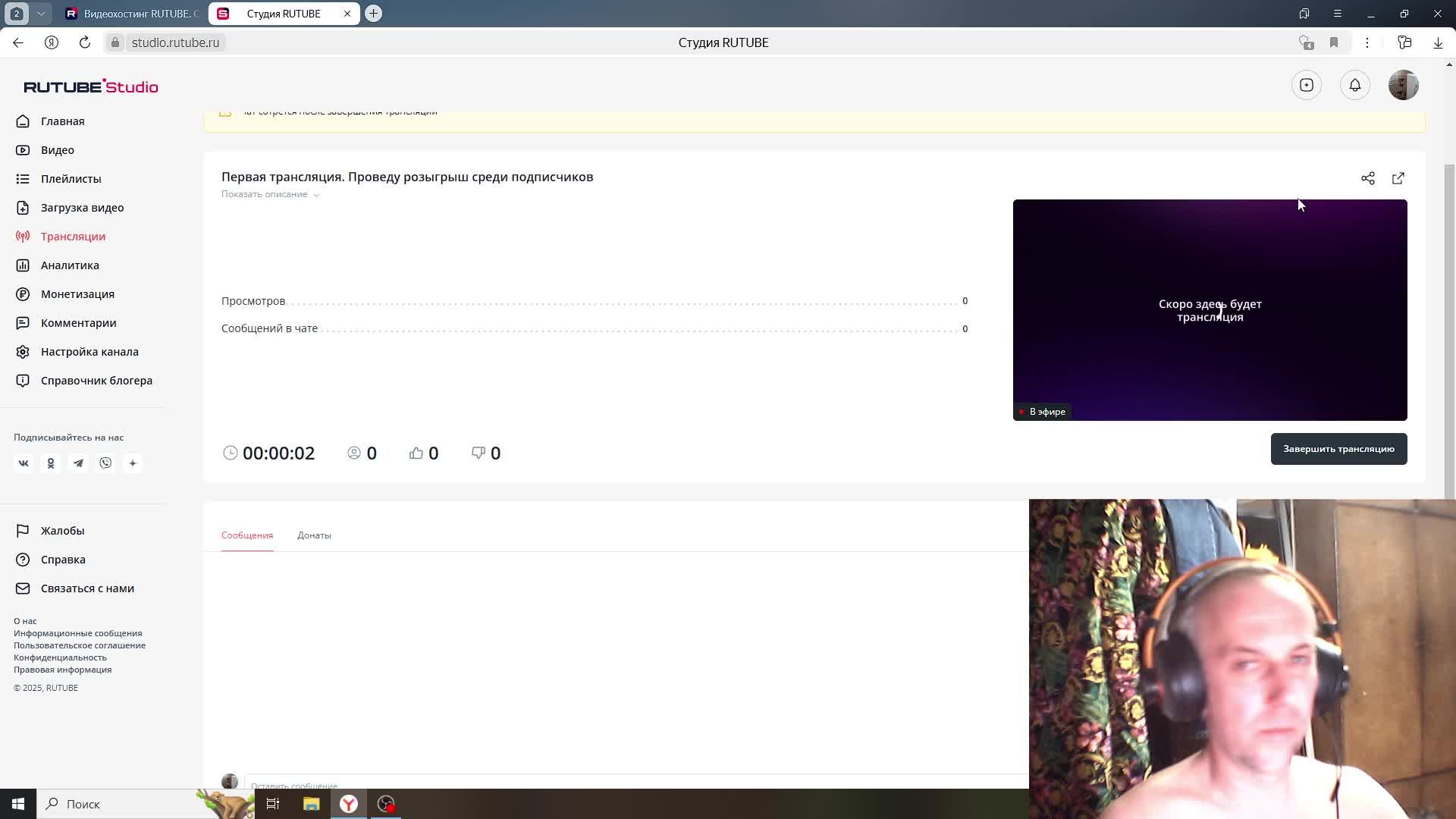
Task: Open Аналитика section
Action: (x=70, y=265)
